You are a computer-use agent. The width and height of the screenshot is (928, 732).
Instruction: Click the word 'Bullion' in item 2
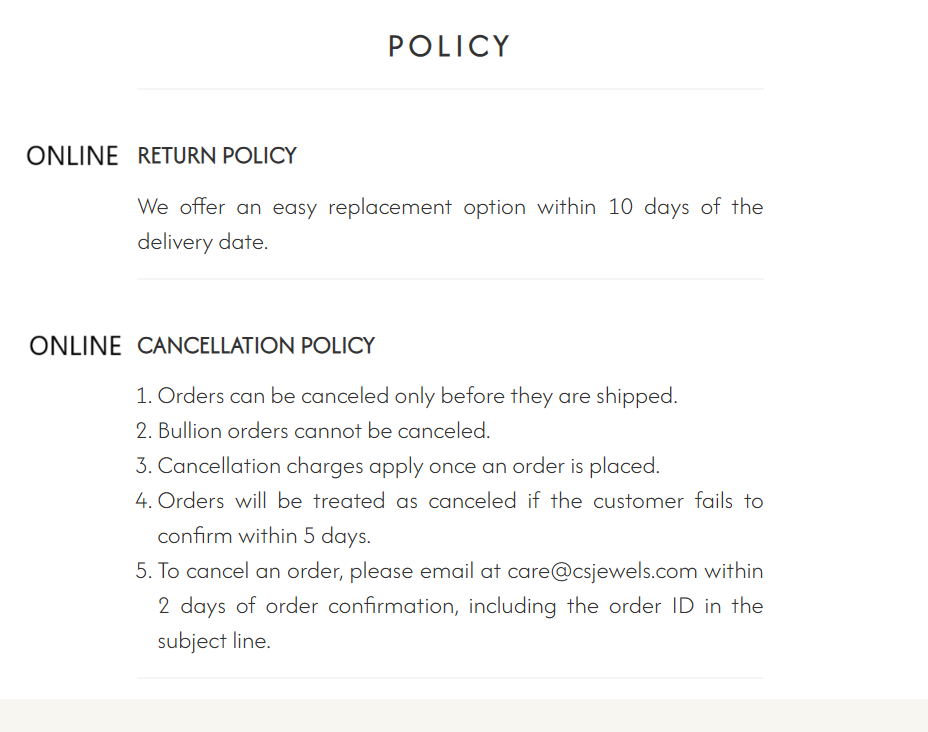click(x=189, y=431)
